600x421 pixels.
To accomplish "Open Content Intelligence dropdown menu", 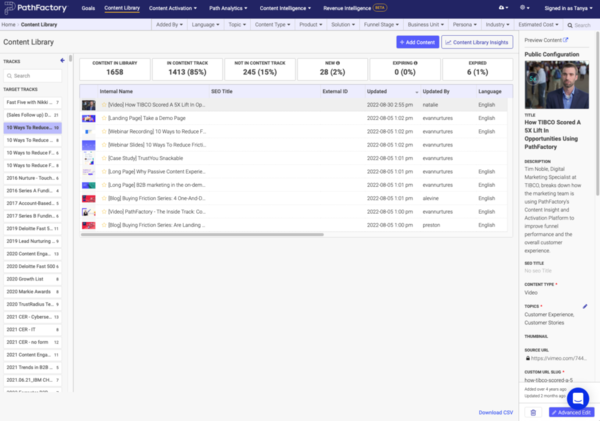I will (x=285, y=8).
